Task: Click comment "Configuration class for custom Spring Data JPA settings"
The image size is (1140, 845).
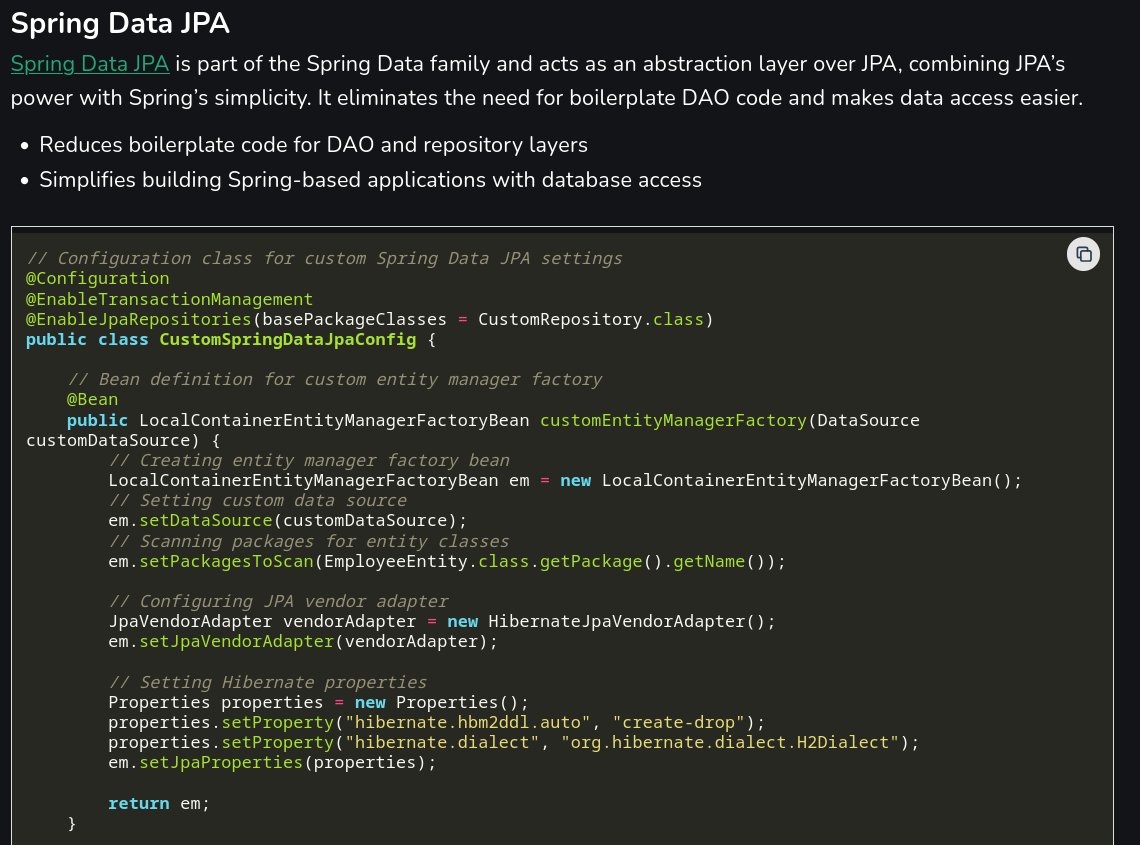Action: click(324, 258)
